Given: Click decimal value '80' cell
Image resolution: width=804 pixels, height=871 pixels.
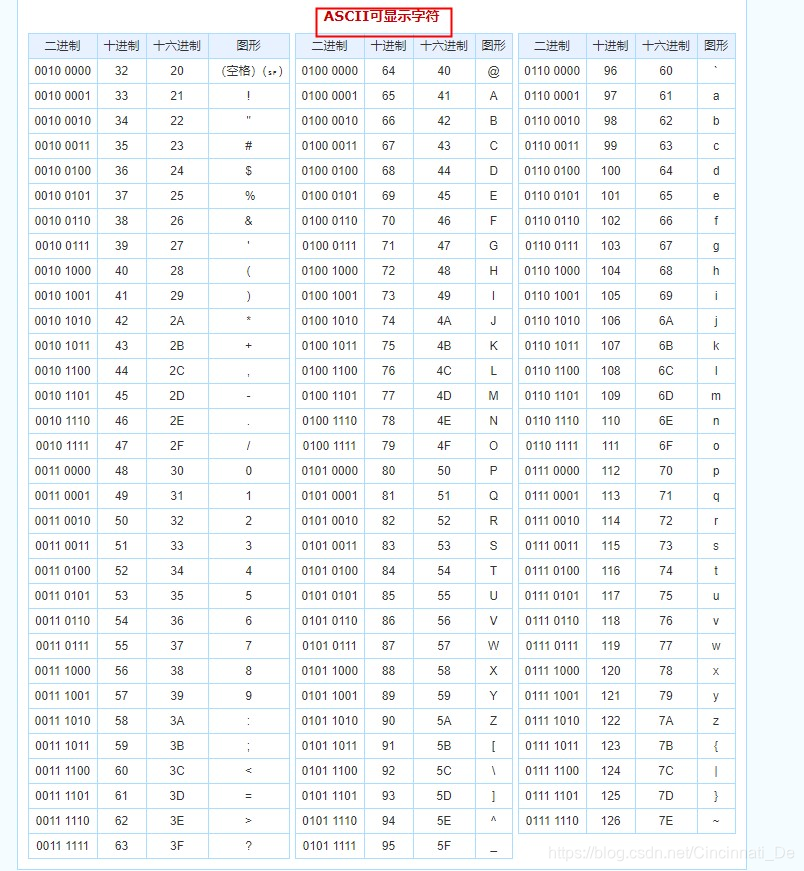Looking at the screenshot, I should click(x=388, y=471).
